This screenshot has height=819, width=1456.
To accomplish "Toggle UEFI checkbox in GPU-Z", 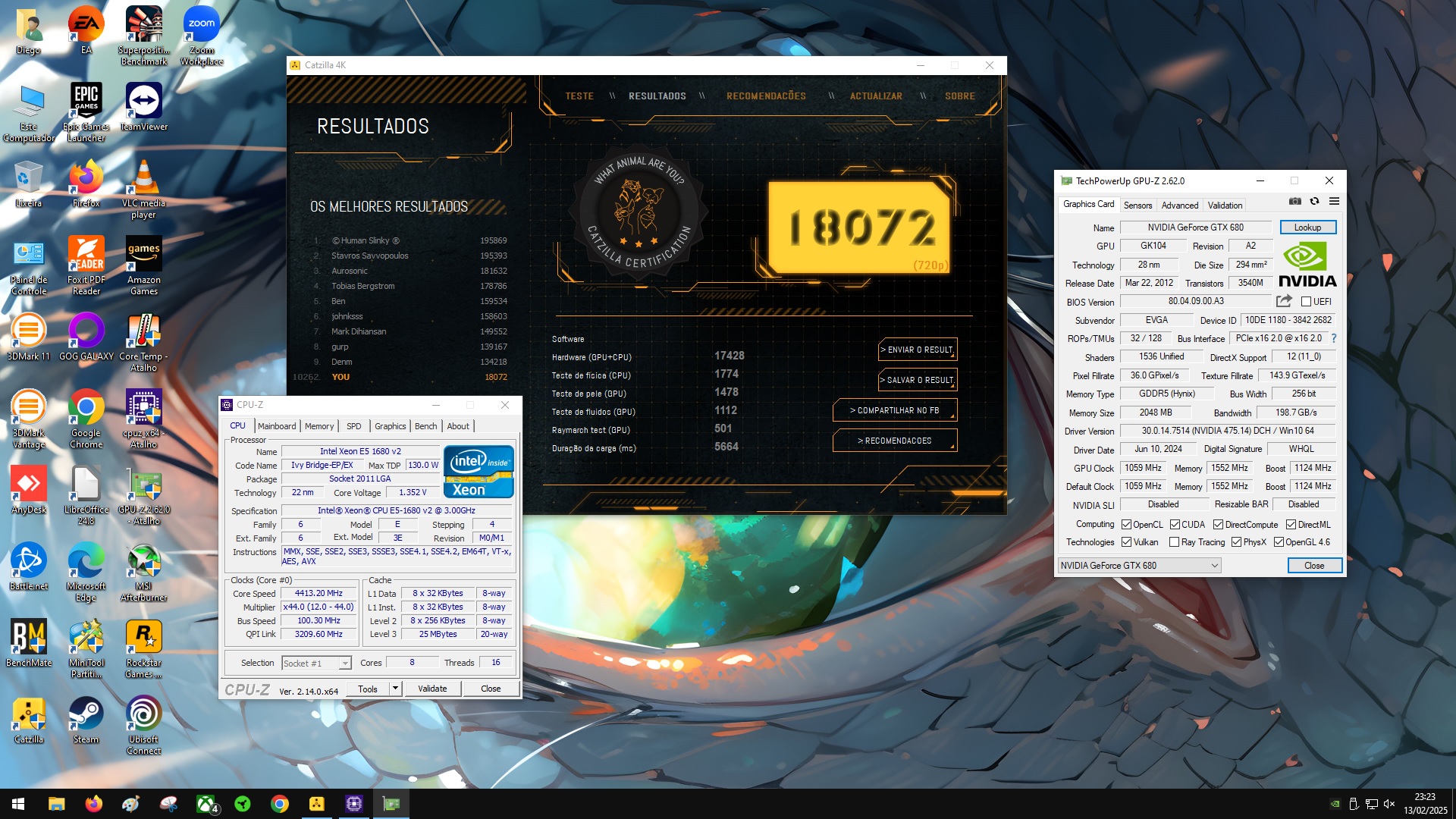I will coord(1306,301).
